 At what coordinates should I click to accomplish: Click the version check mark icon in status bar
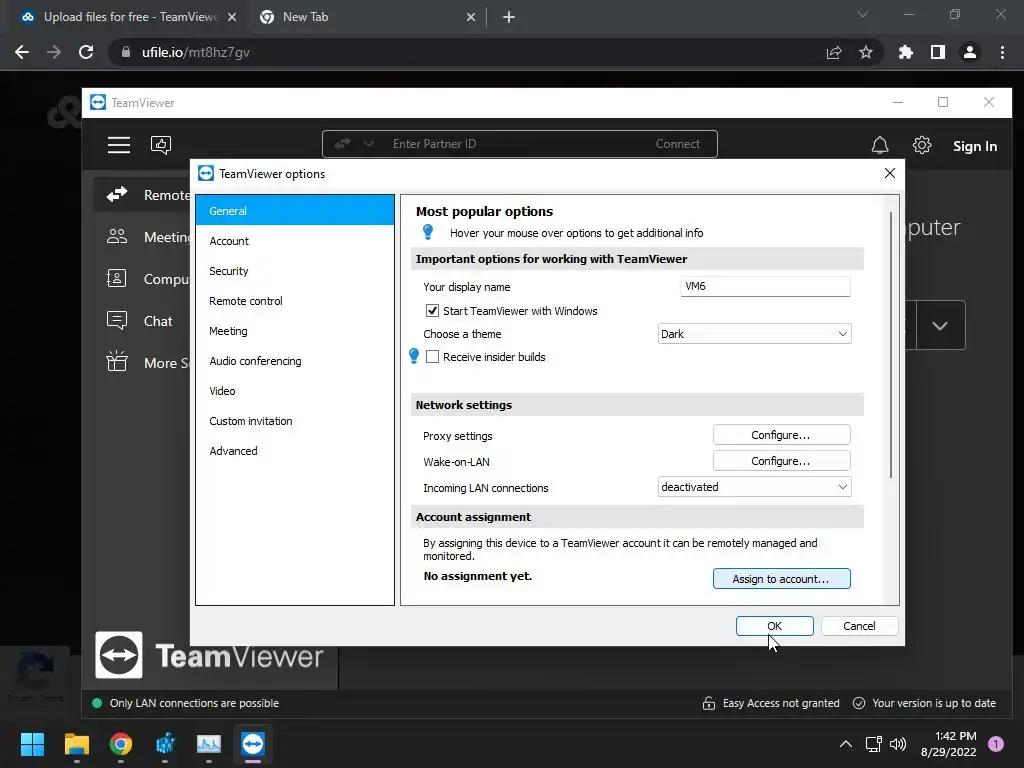click(x=859, y=703)
